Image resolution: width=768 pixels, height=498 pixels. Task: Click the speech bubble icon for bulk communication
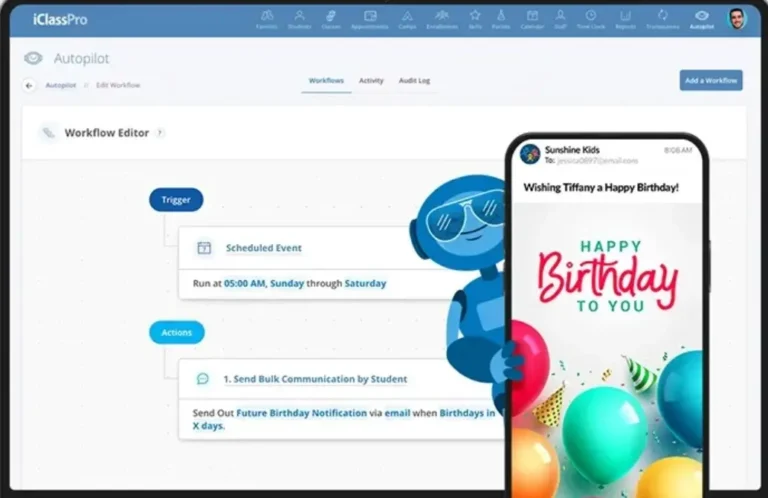203,379
